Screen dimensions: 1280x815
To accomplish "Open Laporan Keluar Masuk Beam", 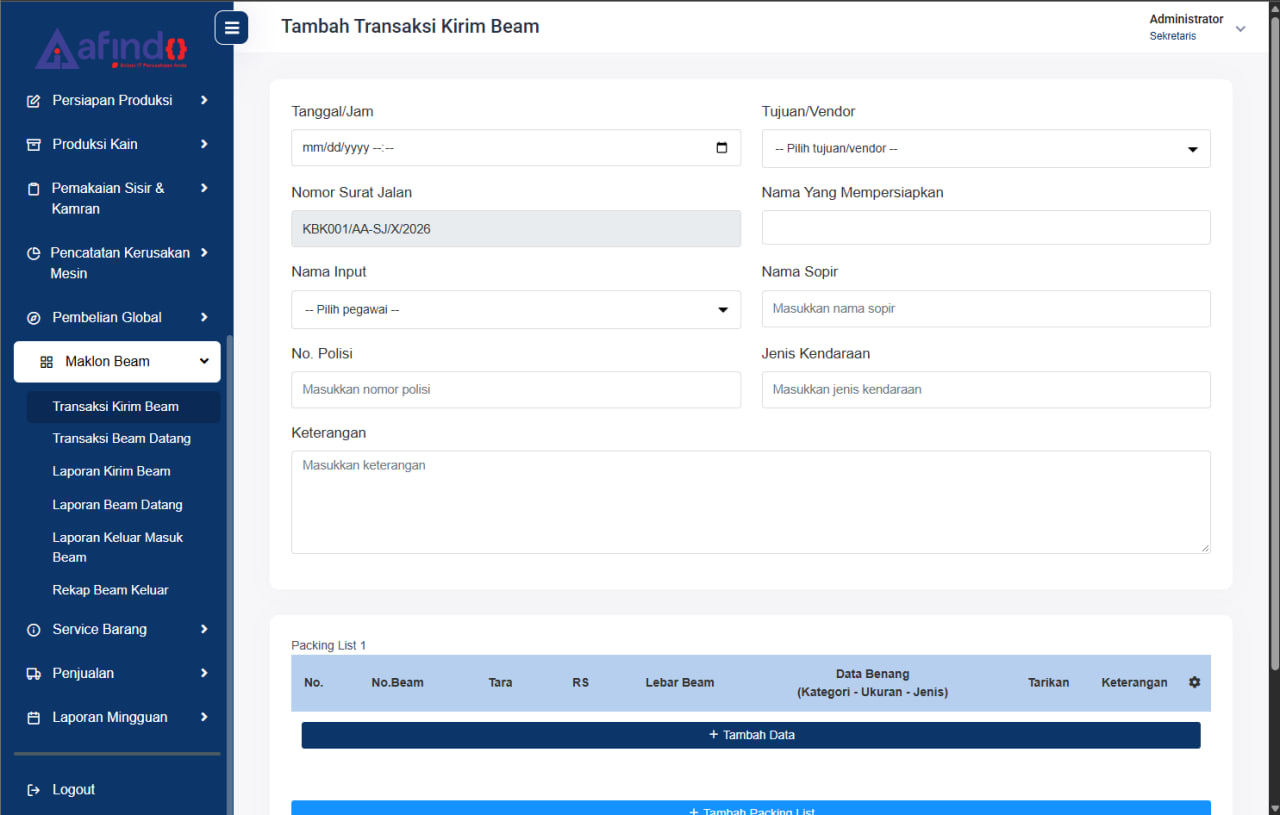I will [x=118, y=548].
